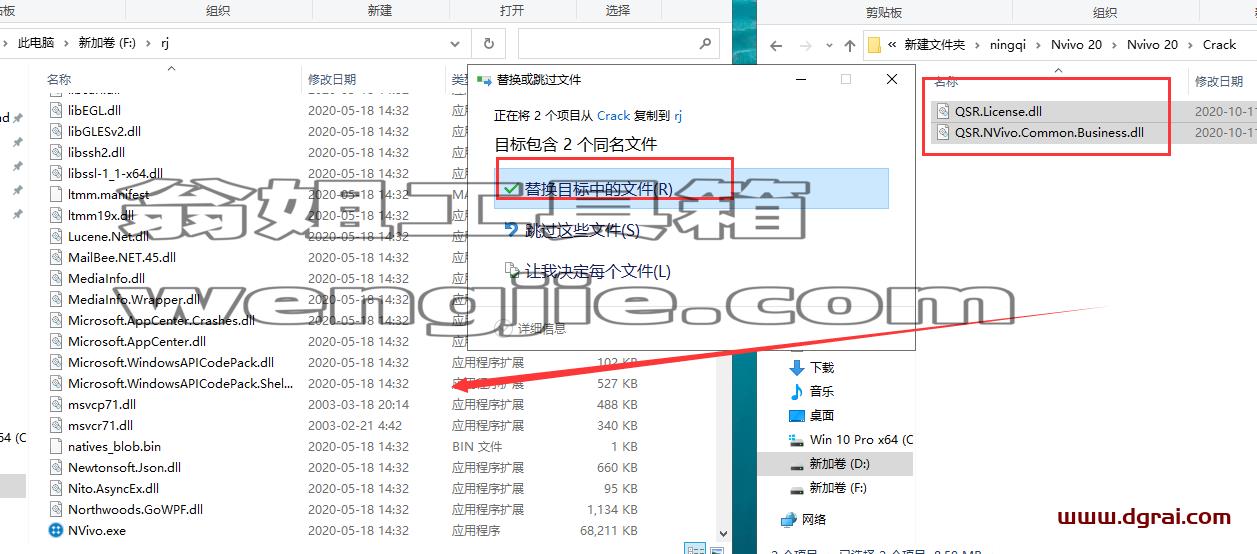Expand the 详细信息 details section
1257x554 pixels.
533,328
